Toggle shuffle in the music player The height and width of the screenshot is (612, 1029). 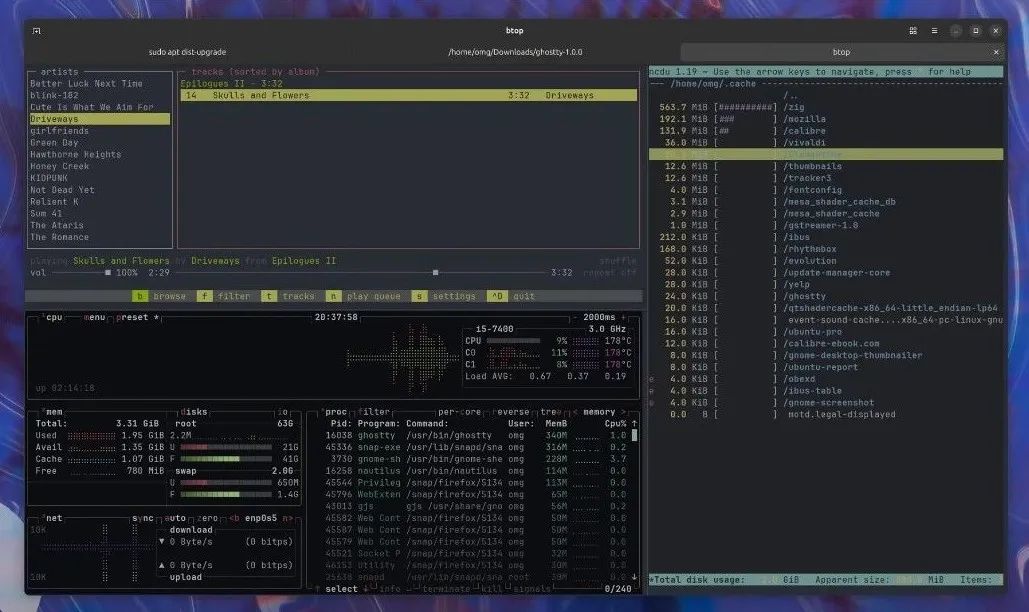click(x=618, y=261)
